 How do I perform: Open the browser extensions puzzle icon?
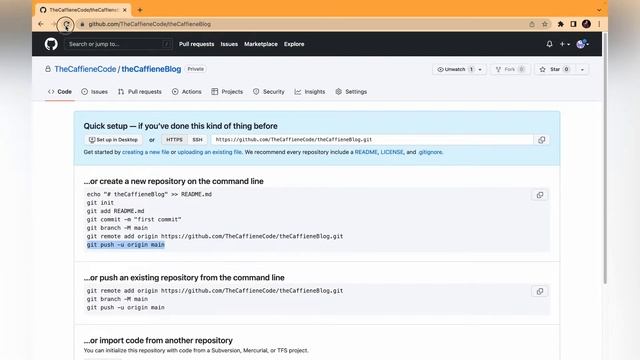click(561, 24)
